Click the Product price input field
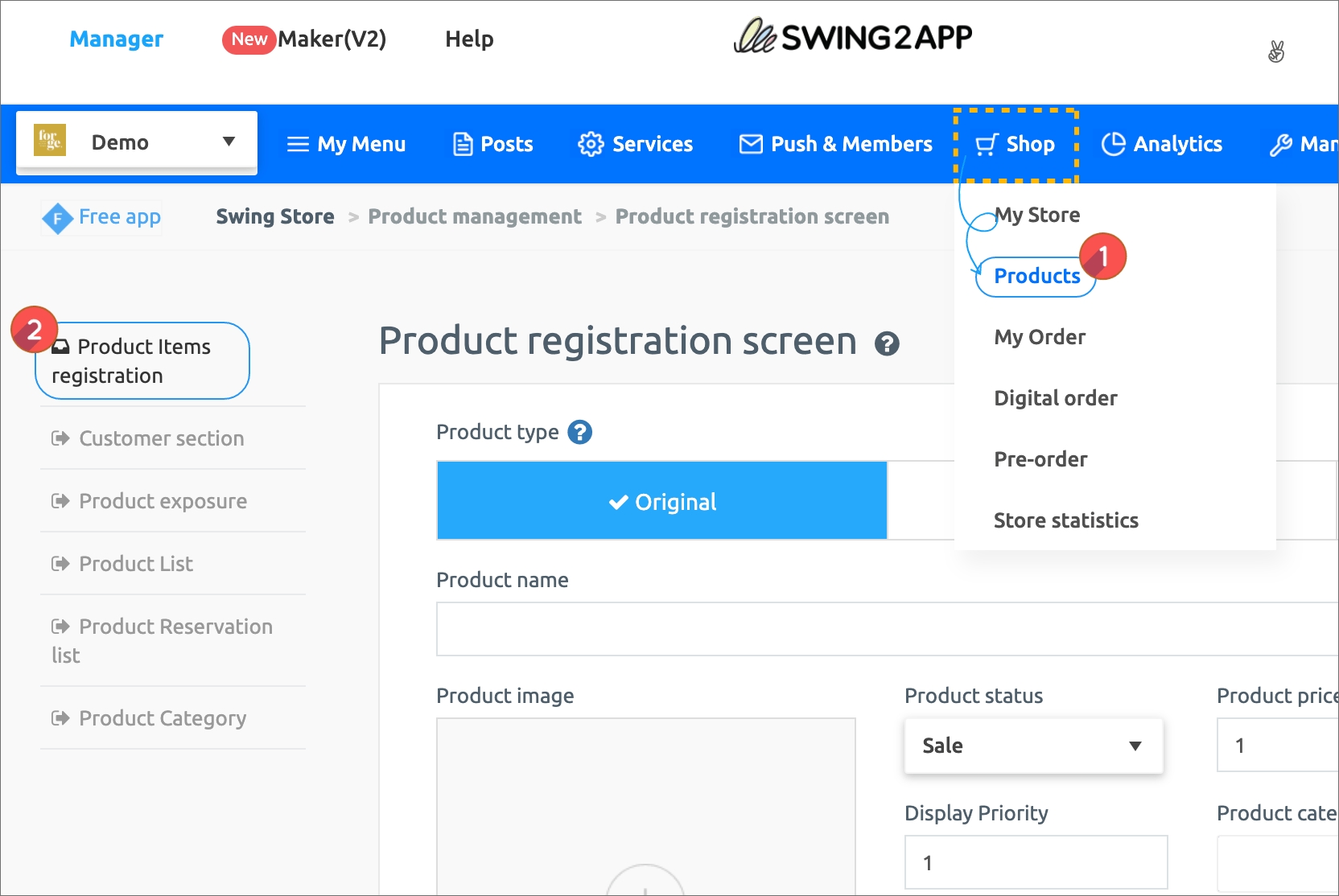This screenshot has height=896, width=1339. point(1278,746)
